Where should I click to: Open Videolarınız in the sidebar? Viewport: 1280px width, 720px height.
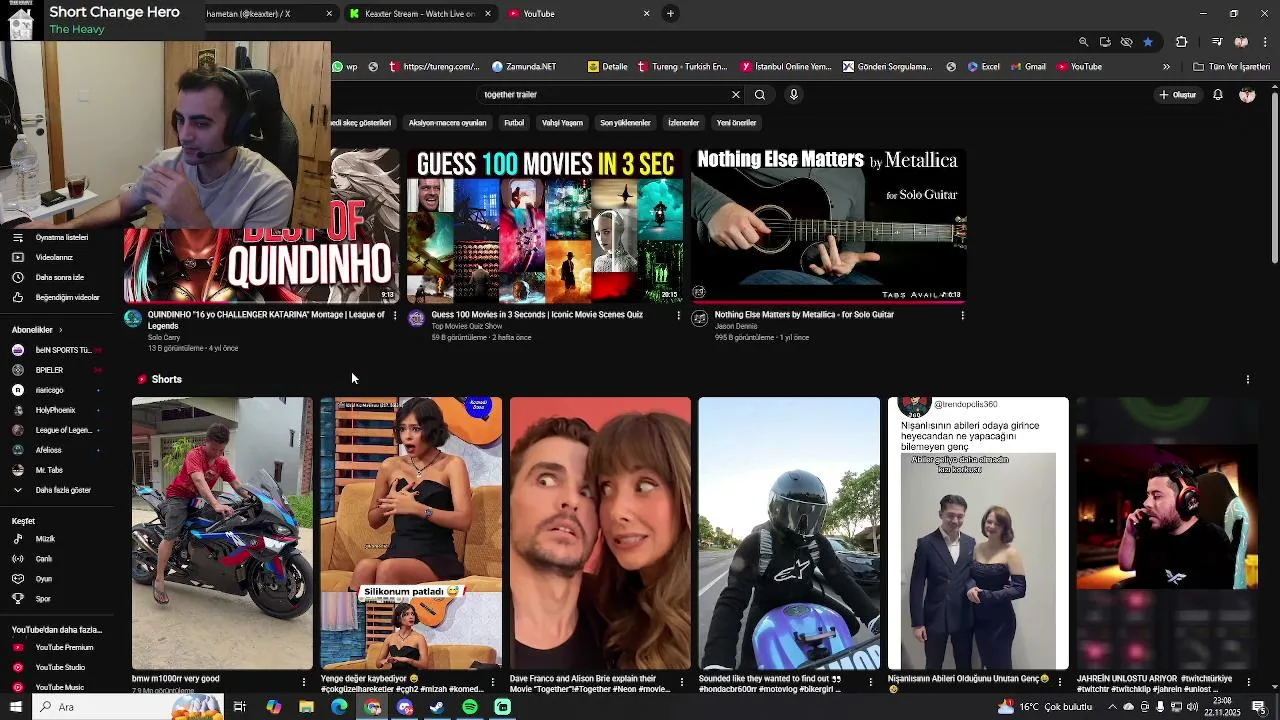55,257
